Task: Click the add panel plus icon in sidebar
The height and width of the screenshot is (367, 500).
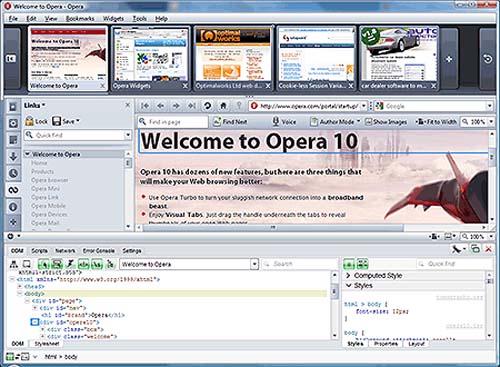Action: click(13, 222)
